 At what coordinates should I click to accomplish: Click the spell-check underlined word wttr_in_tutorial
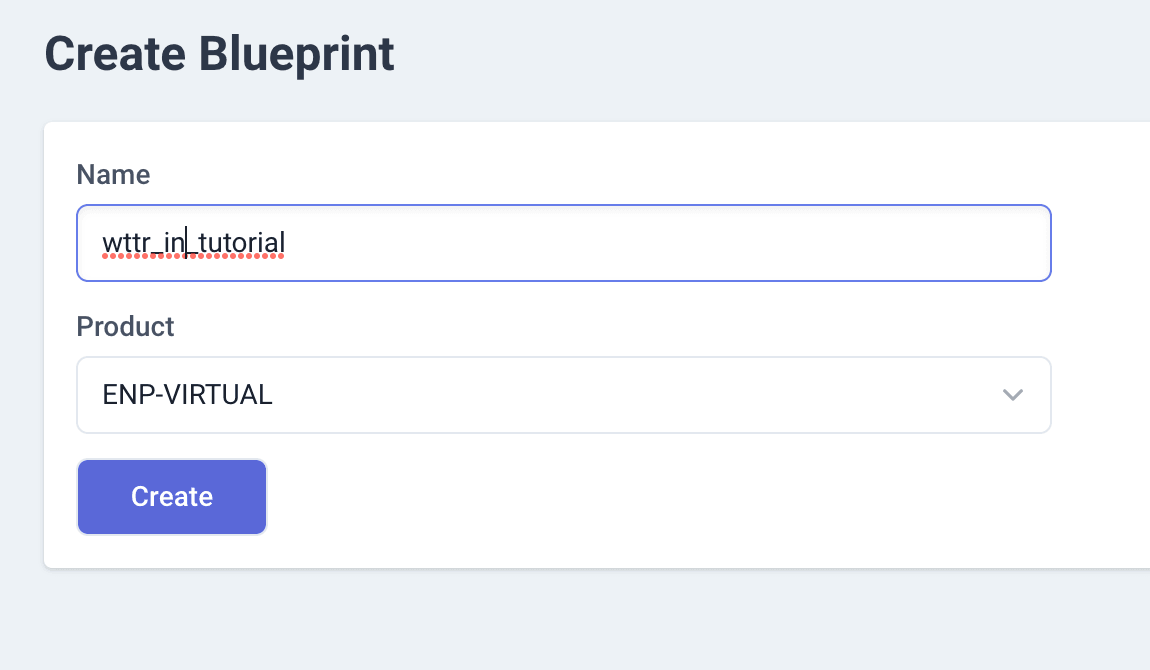coord(193,243)
